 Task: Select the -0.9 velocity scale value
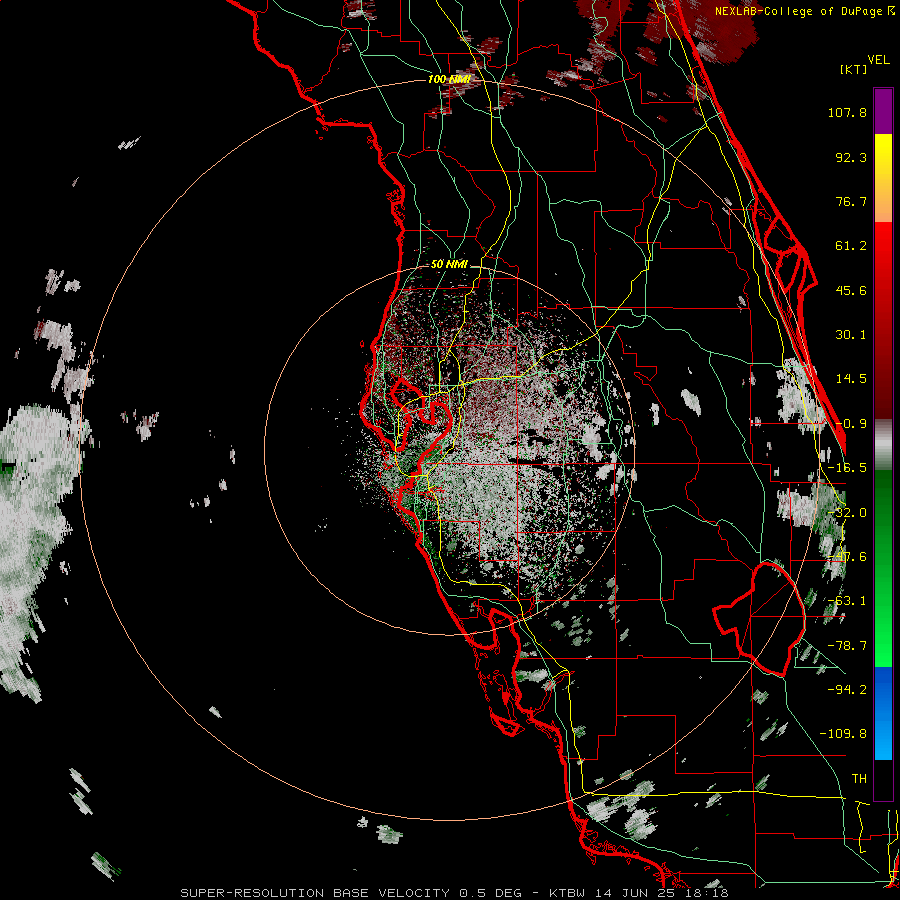851,424
